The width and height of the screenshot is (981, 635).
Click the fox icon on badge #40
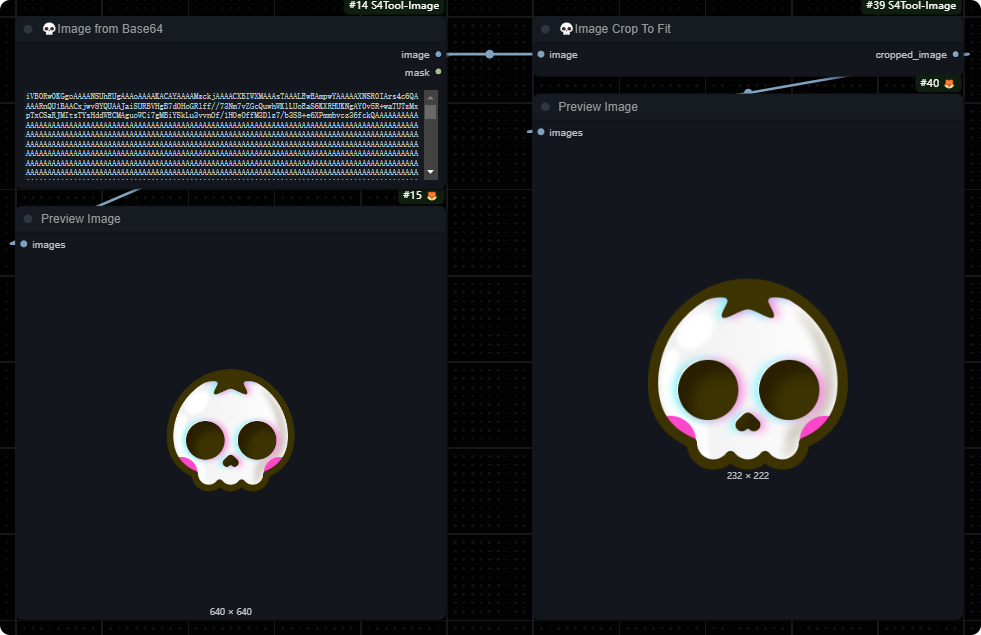[949, 83]
